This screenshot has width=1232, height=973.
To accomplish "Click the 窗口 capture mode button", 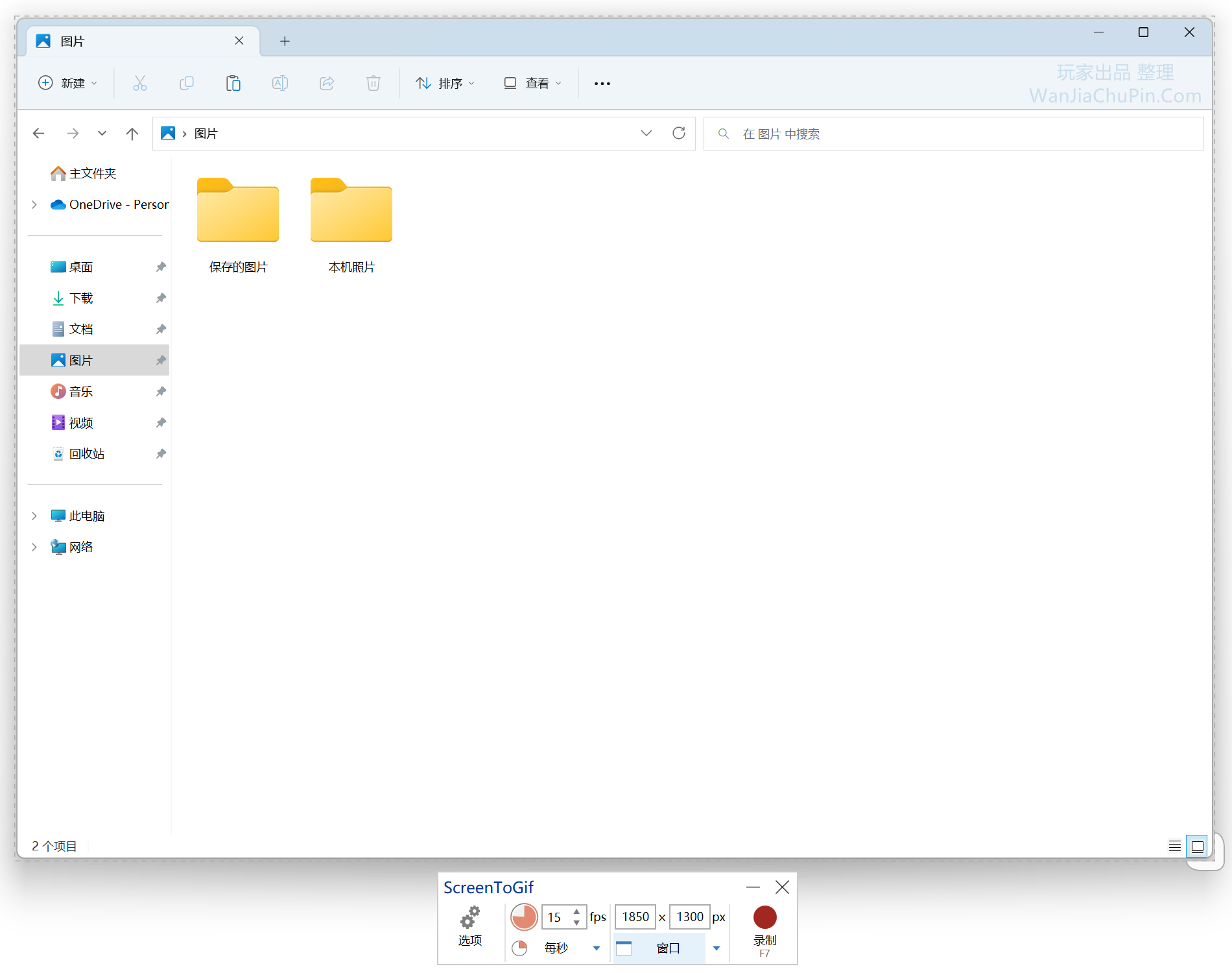I will pos(659,948).
